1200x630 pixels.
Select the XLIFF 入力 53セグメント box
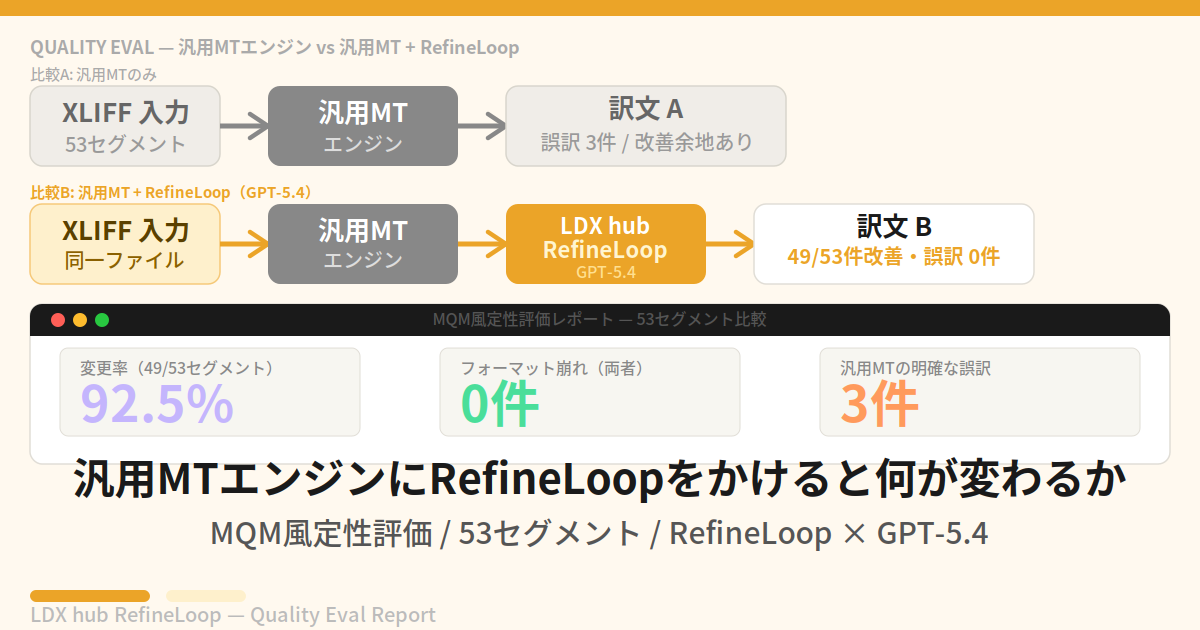point(125,126)
